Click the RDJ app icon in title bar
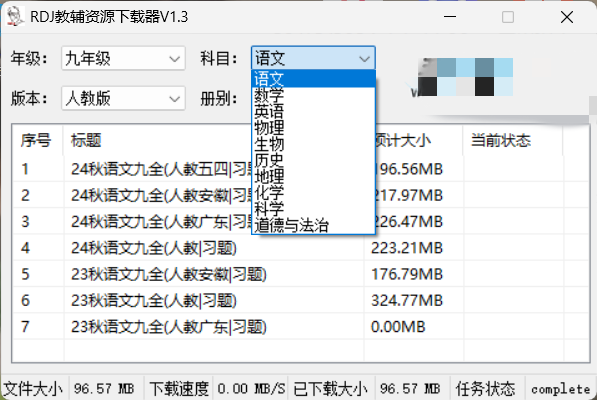 [x=16, y=17]
